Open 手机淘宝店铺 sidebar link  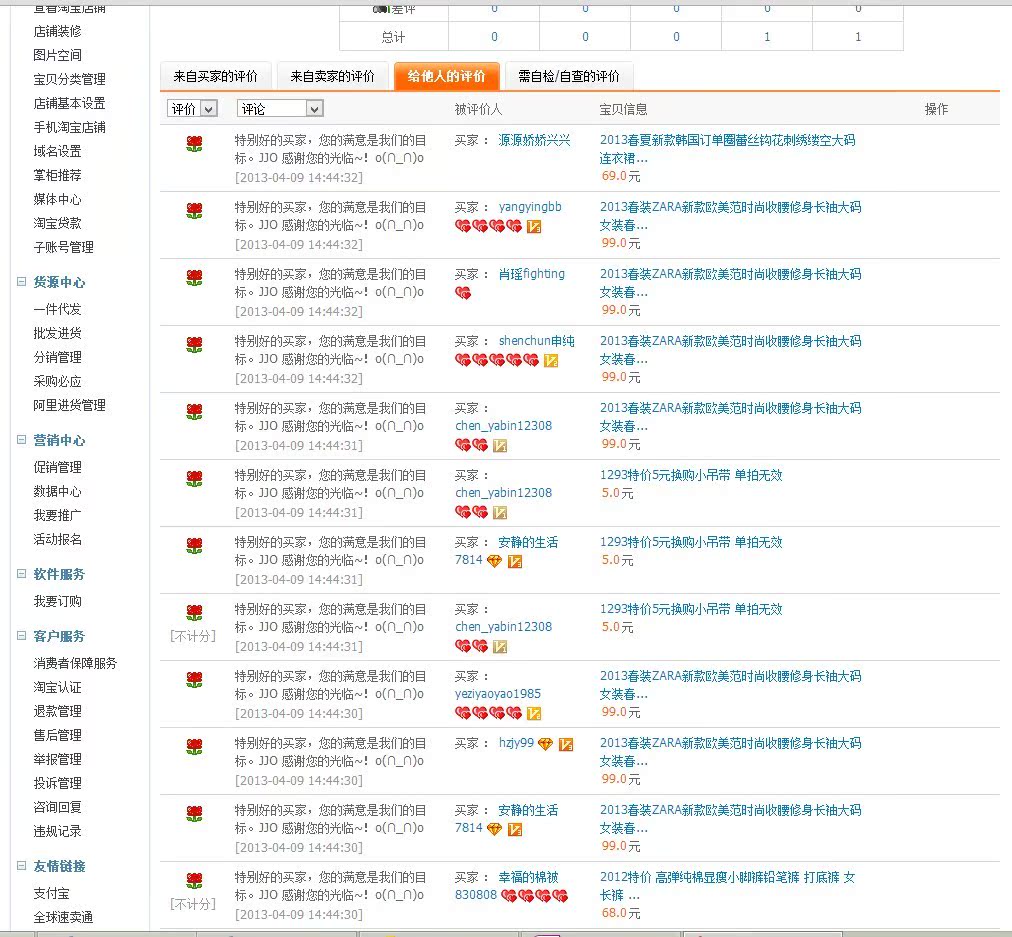pyautogui.click(x=70, y=127)
